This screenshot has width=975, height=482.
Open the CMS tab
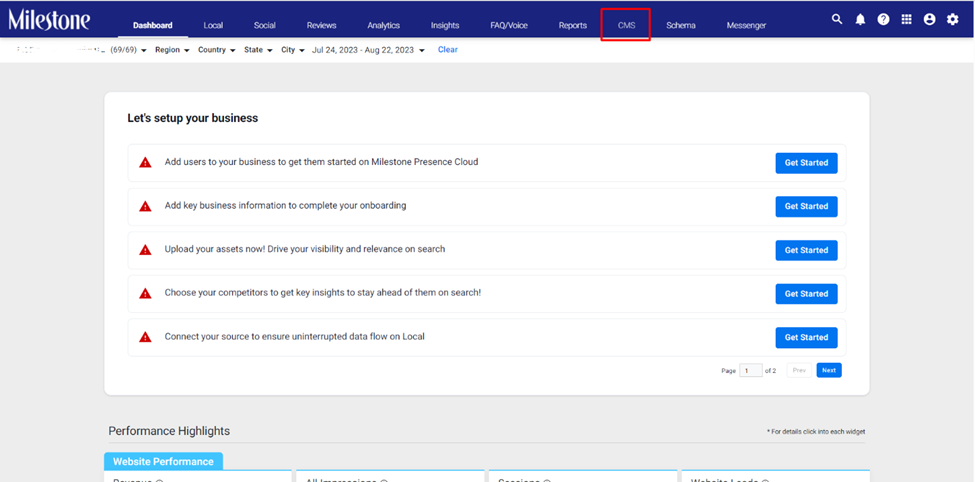click(626, 25)
